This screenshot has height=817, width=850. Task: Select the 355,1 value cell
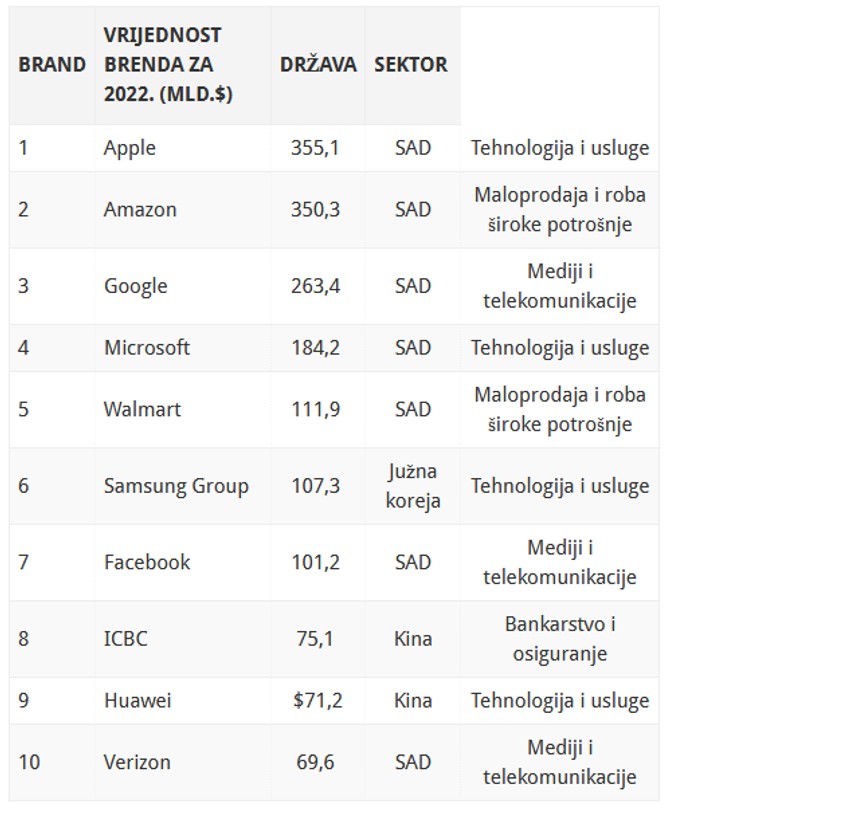pos(315,148)
